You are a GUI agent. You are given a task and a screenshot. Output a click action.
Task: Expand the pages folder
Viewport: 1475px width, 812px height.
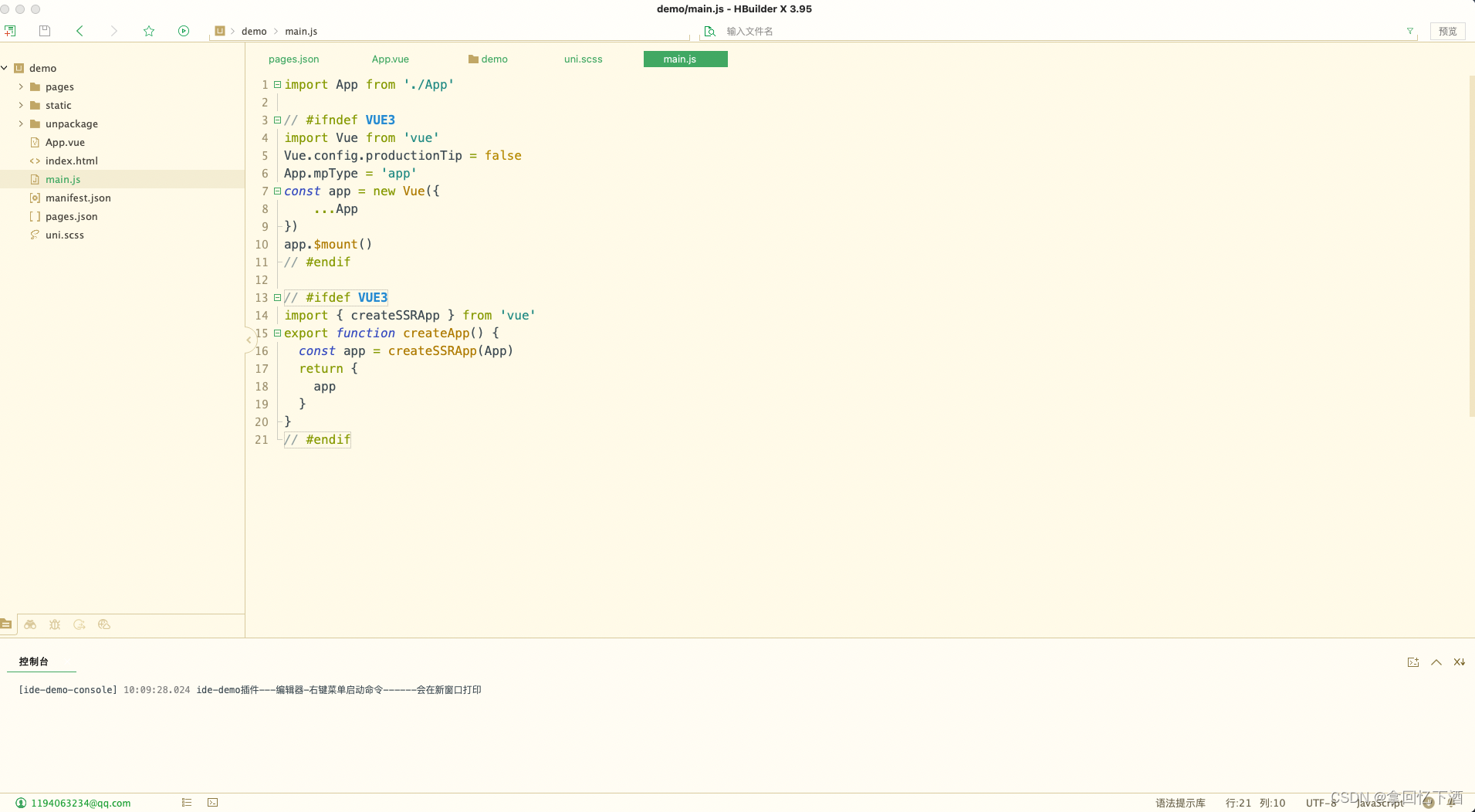(x=21, y=86)
